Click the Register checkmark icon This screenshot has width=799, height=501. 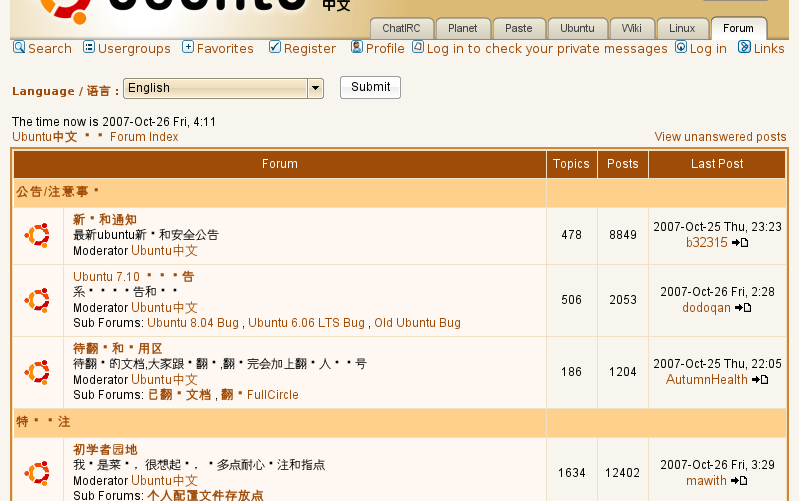click(x=275, y=47)
